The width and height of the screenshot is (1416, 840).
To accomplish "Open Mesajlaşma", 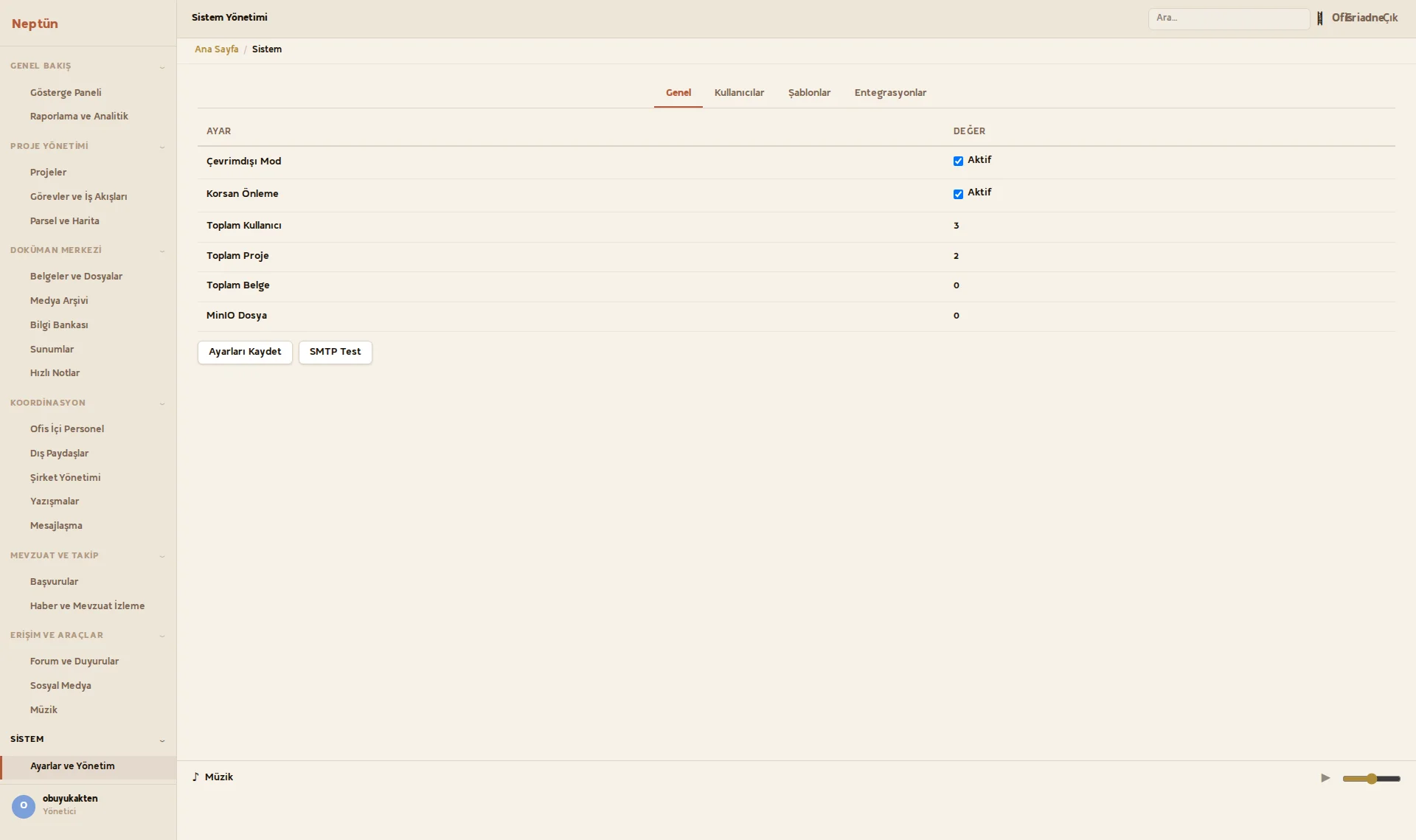I will tap(56, 526).
